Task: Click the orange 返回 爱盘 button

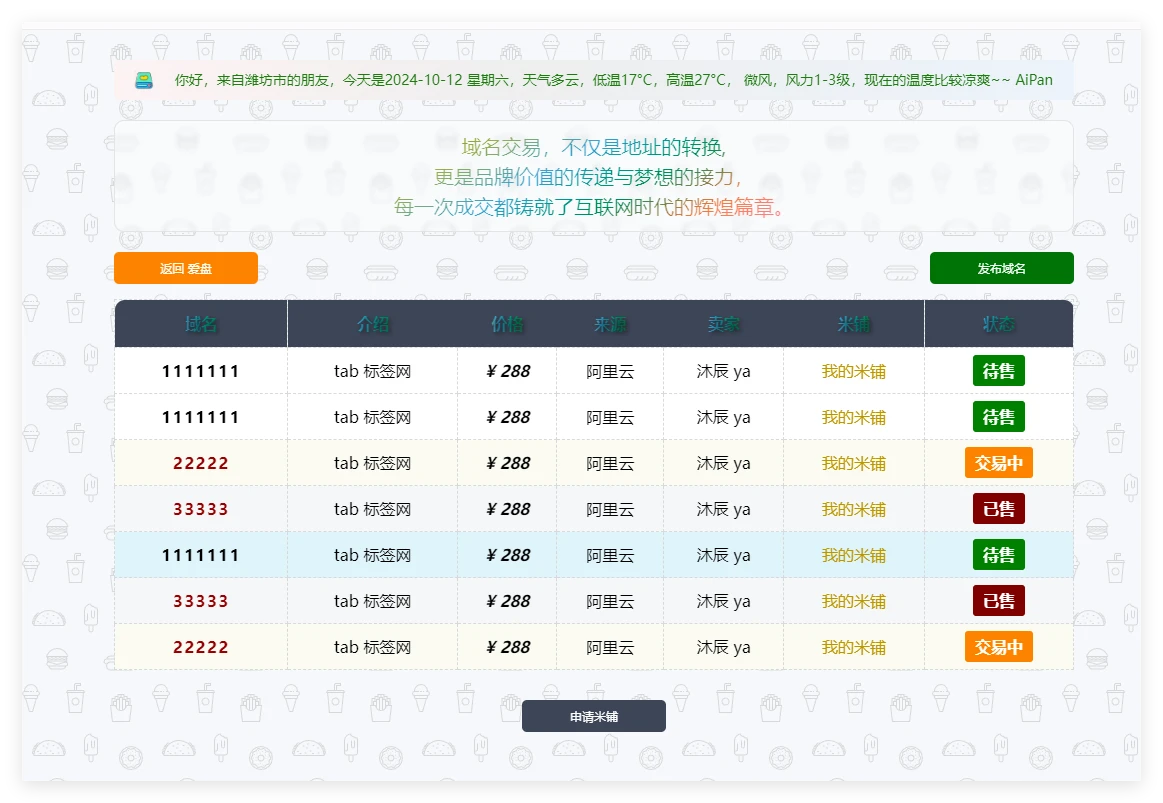Action: coord(186,268)
